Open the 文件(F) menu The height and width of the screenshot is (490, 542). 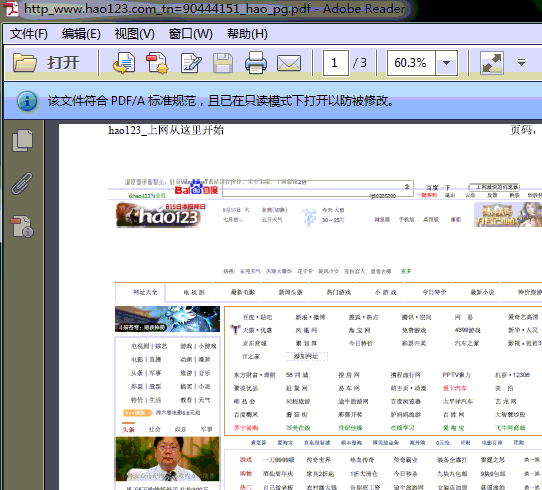(28, 34)
